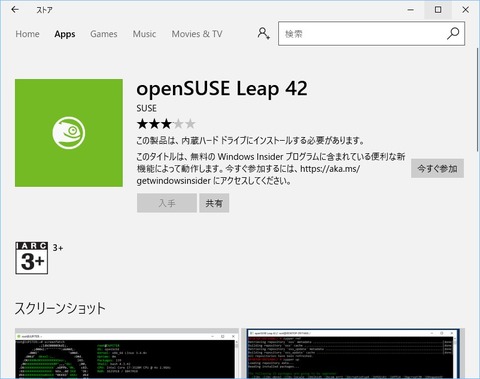The width and height of the screenshot is (480, 379).
Task: Click the 入手 get button
Action: tap(167, 203)
